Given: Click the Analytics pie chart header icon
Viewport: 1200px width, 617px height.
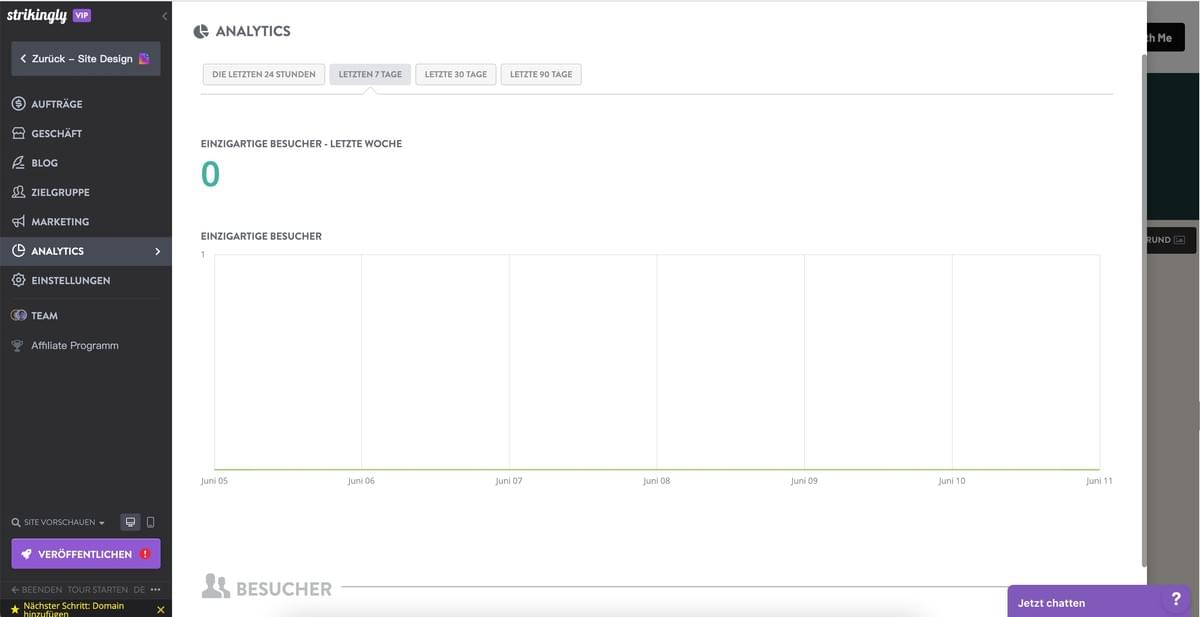Looking at the screenshot, I should [x=201, y=32].
